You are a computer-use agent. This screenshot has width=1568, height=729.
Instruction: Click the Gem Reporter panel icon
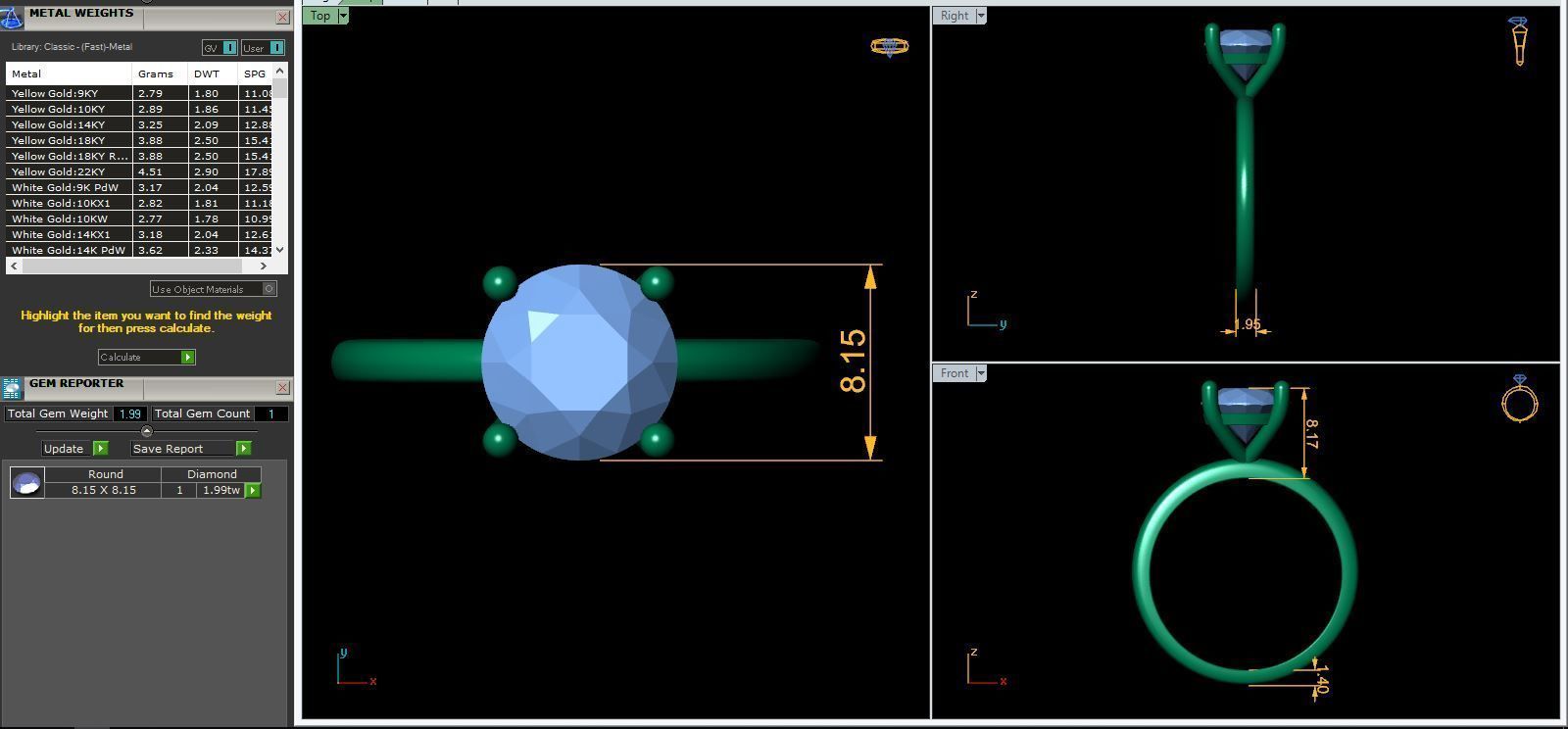click(11, 388)
